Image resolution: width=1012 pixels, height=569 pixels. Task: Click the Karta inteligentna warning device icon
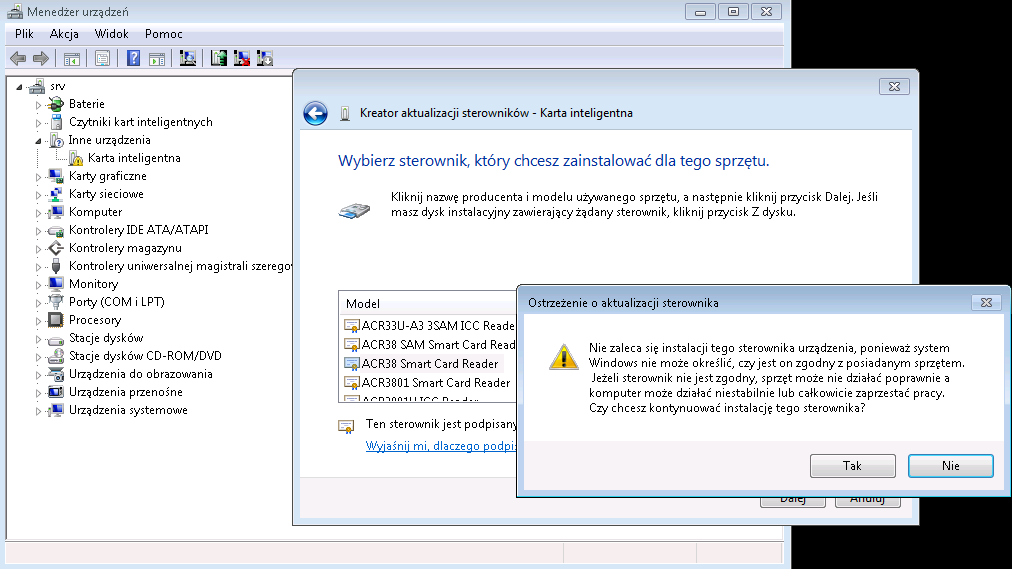[x=76, y=158]
